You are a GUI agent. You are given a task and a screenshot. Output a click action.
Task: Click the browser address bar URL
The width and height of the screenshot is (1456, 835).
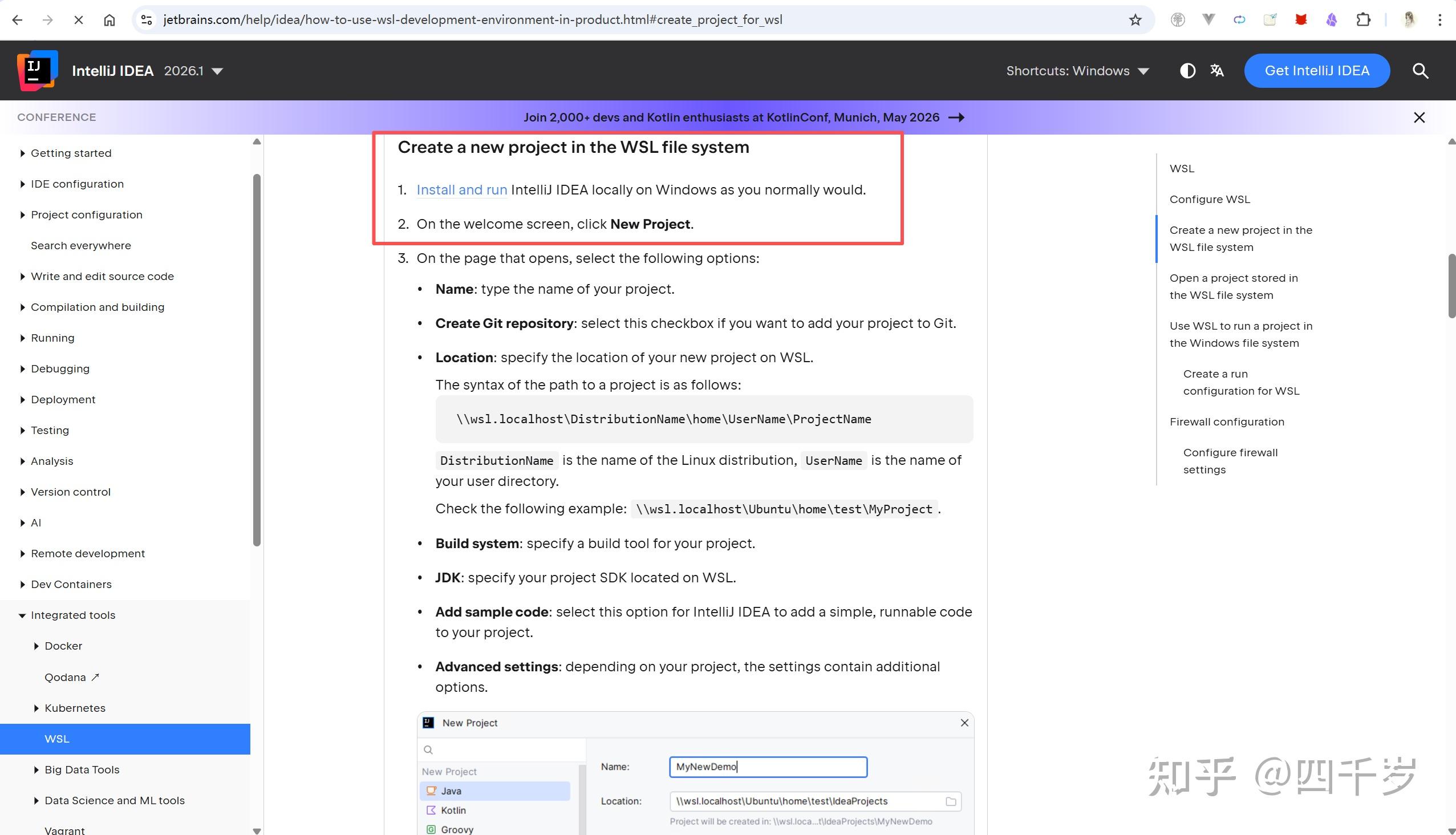tap(473, 20)
